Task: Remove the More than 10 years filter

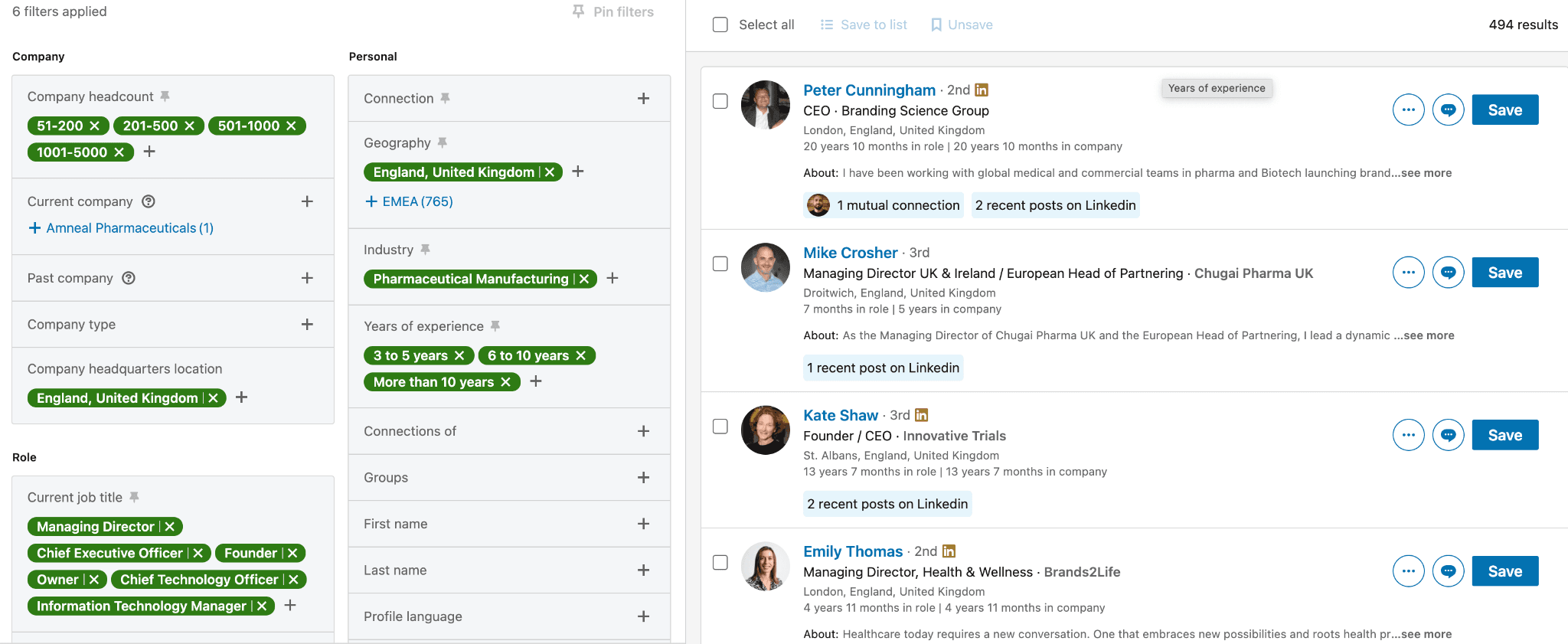Action: click(x=505, y=382)
